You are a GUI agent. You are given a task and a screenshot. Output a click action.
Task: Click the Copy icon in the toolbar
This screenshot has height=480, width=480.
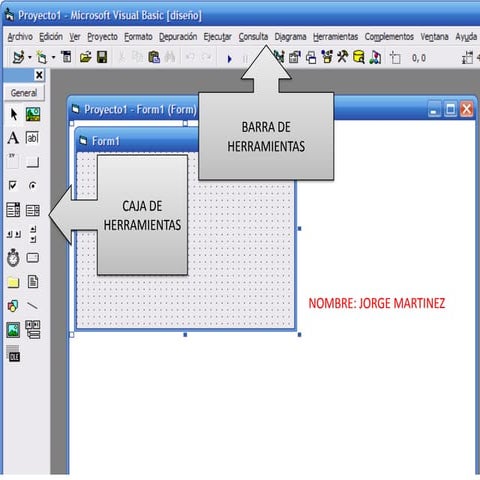pyautogui.click(x=137, y=57)
